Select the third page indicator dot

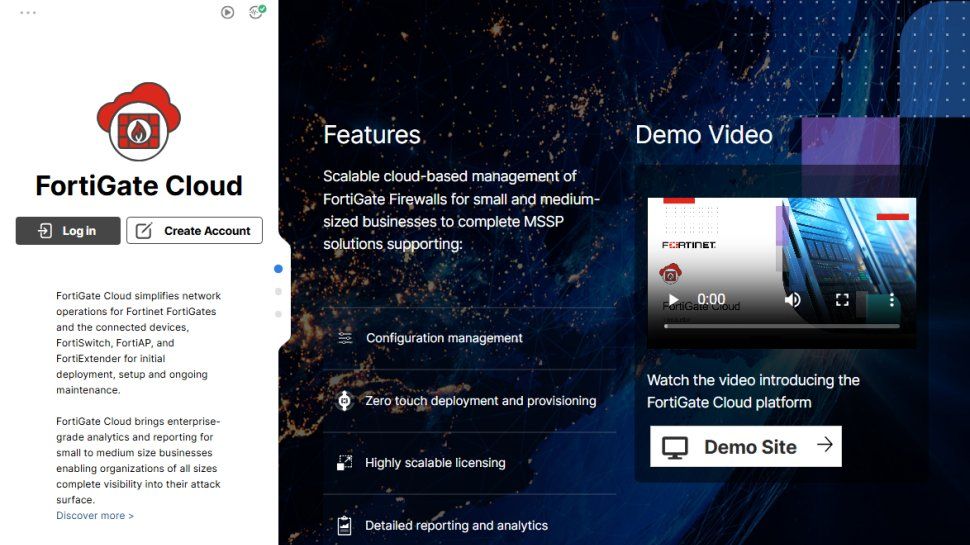(x=278, y=314)
